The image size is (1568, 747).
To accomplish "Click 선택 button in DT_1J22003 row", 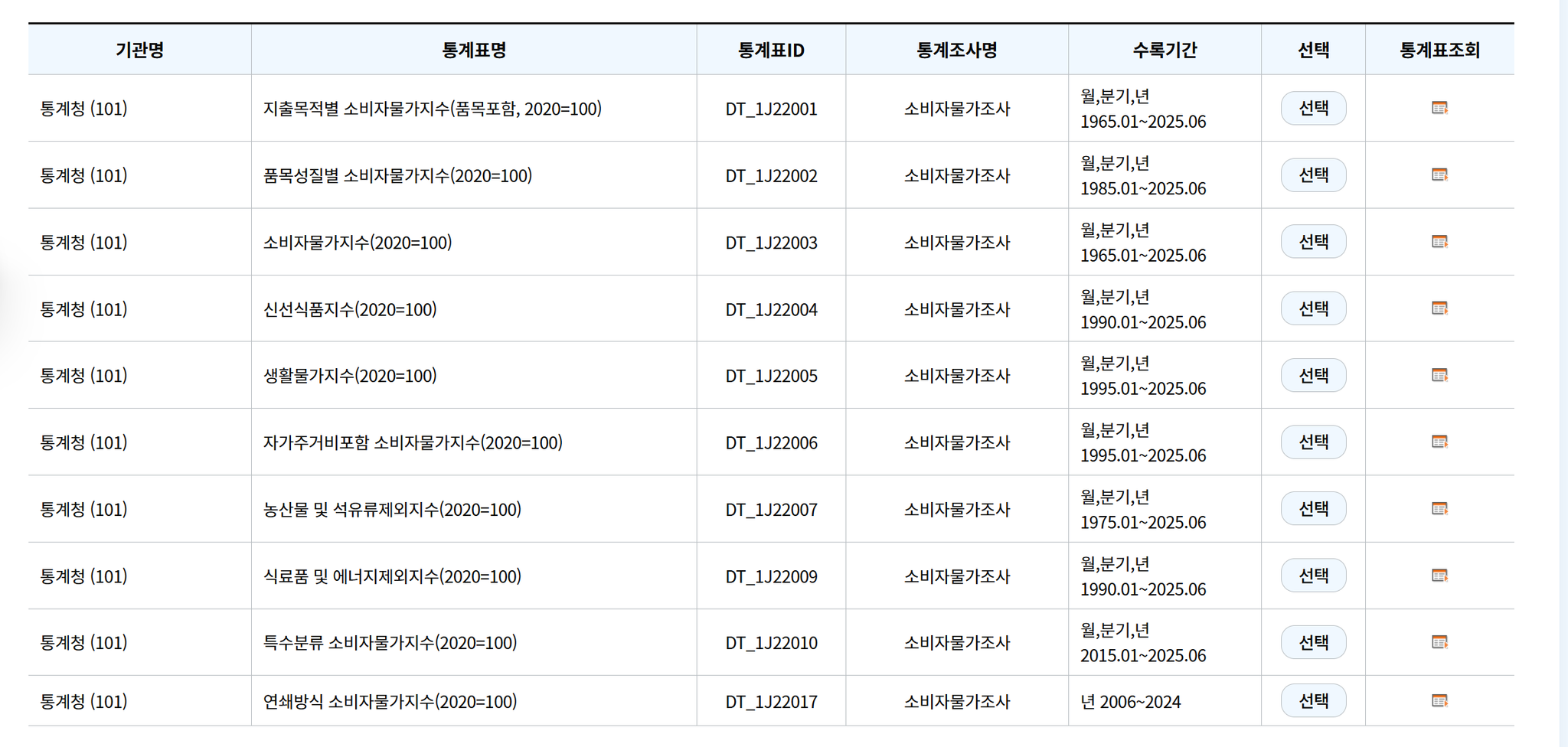I will [1314, 241].
